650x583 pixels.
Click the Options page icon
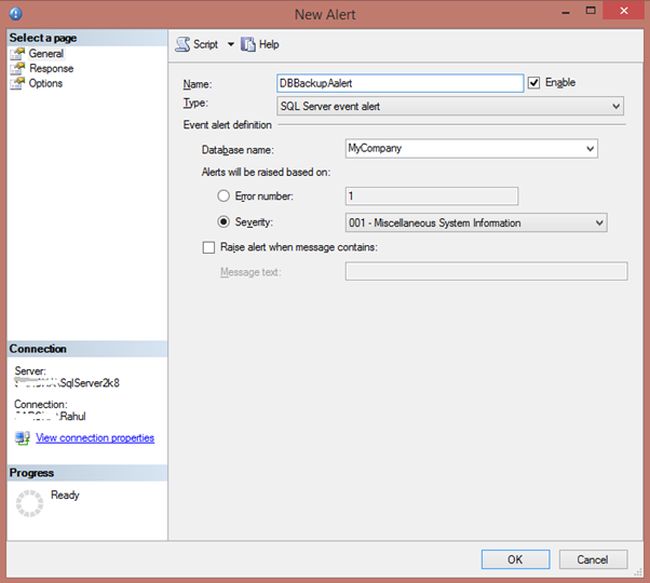click(x=17, y=83)
